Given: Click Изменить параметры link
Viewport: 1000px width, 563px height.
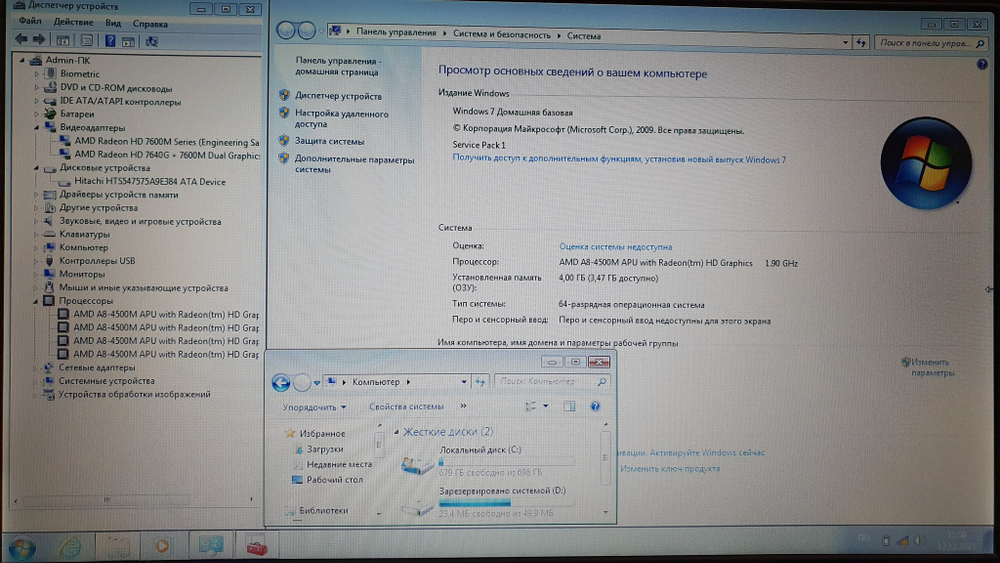Looking at the screenshot, I should pyautogui.click(x=932, y=367).
